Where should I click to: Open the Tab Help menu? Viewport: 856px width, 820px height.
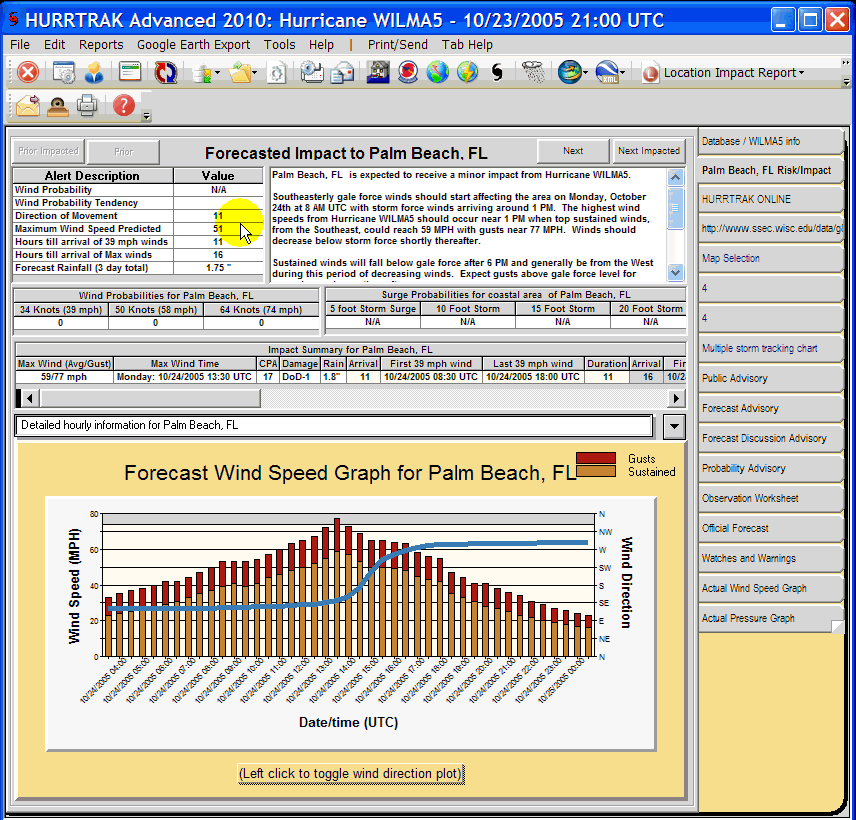[467, 45]
